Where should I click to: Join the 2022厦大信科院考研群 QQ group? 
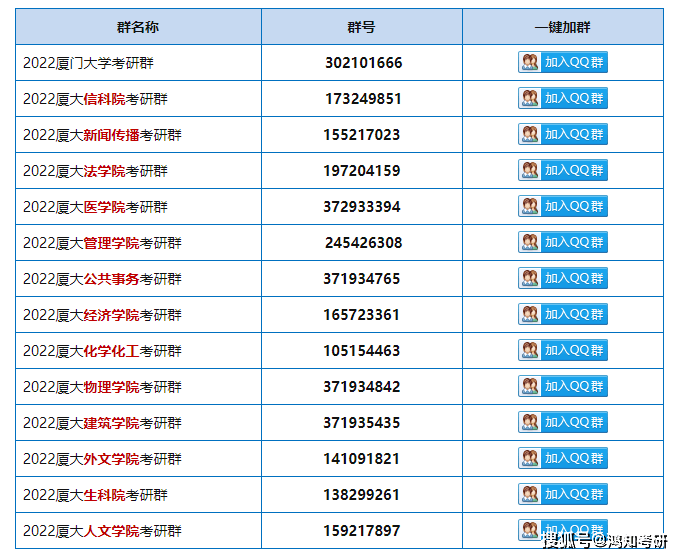click(x=562, y=98)
